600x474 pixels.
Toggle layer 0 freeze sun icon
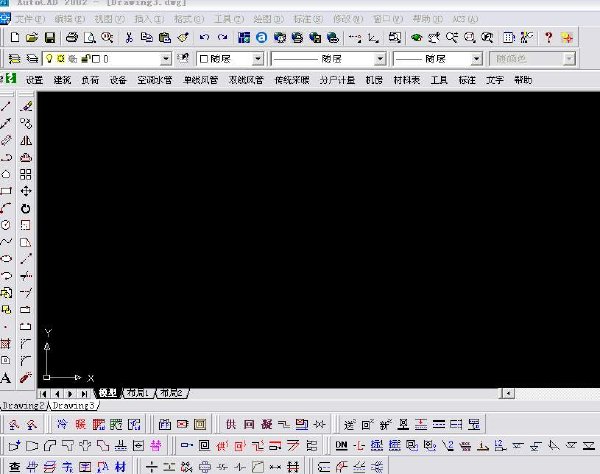(60, 59)
